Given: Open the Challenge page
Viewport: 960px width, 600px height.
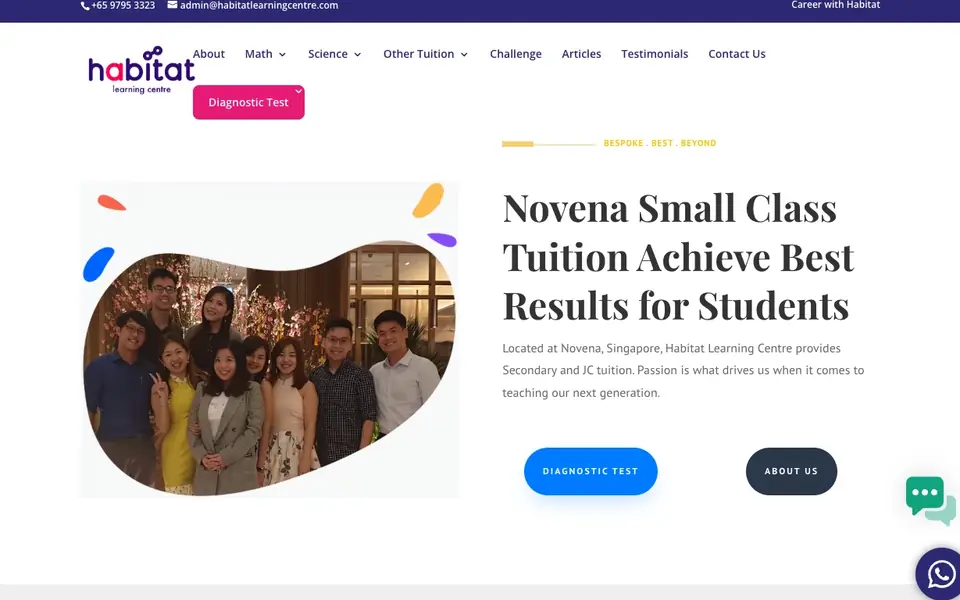Looking at the screenshot, I should pyautogui.click(x=516, y=54).
